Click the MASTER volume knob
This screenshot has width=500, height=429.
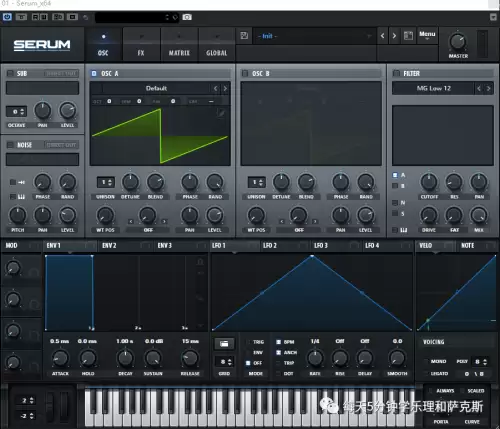click(458, 42)
